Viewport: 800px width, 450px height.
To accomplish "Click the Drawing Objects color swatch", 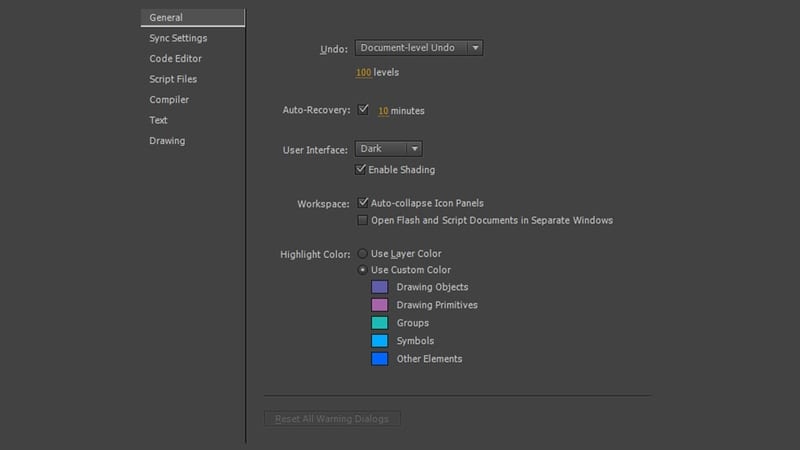I will (x=379, y=287).
